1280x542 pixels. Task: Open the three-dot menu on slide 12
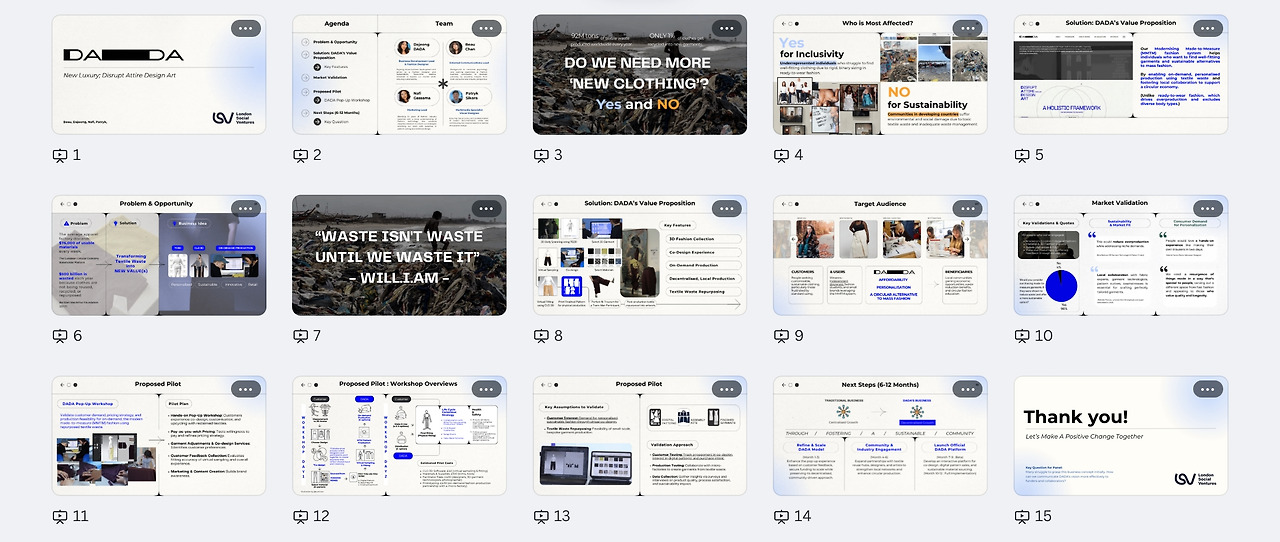485,389
